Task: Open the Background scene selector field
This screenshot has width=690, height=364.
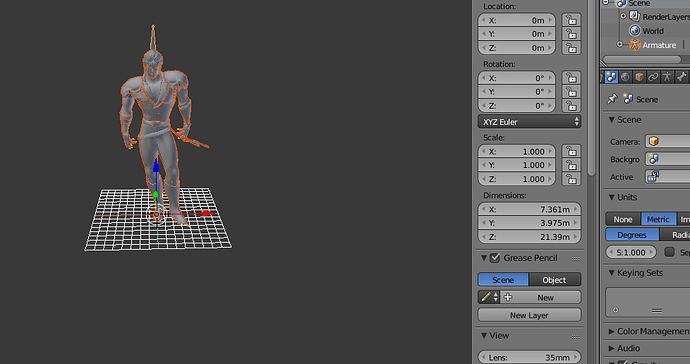Action: (668, 159)
